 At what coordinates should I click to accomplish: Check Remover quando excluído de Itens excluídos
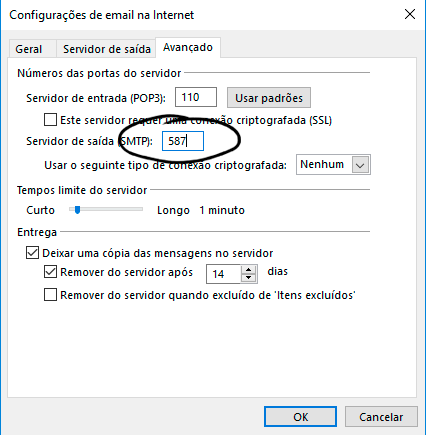tap(50, 295)
